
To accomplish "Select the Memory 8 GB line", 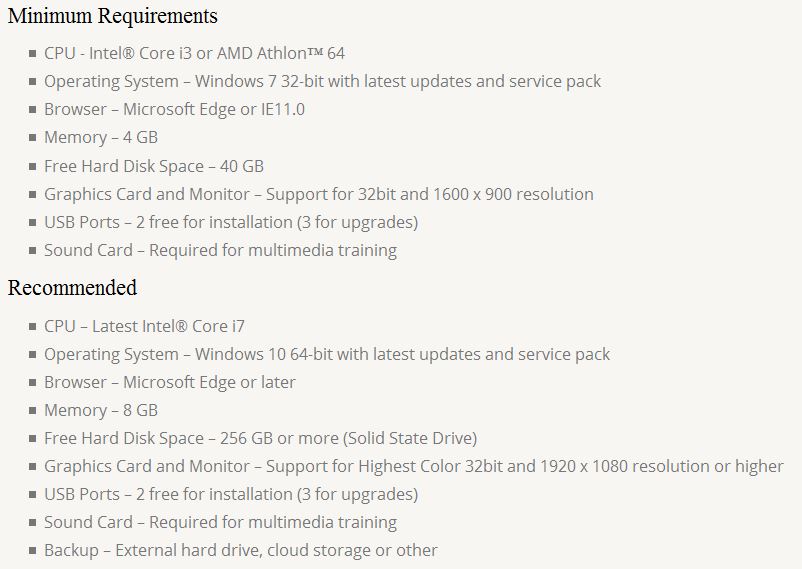I will pos(100,410).
